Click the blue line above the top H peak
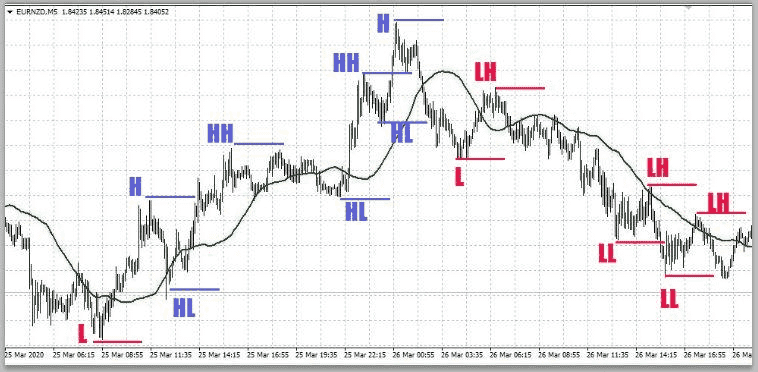758x372 pixels. [419, 20]
